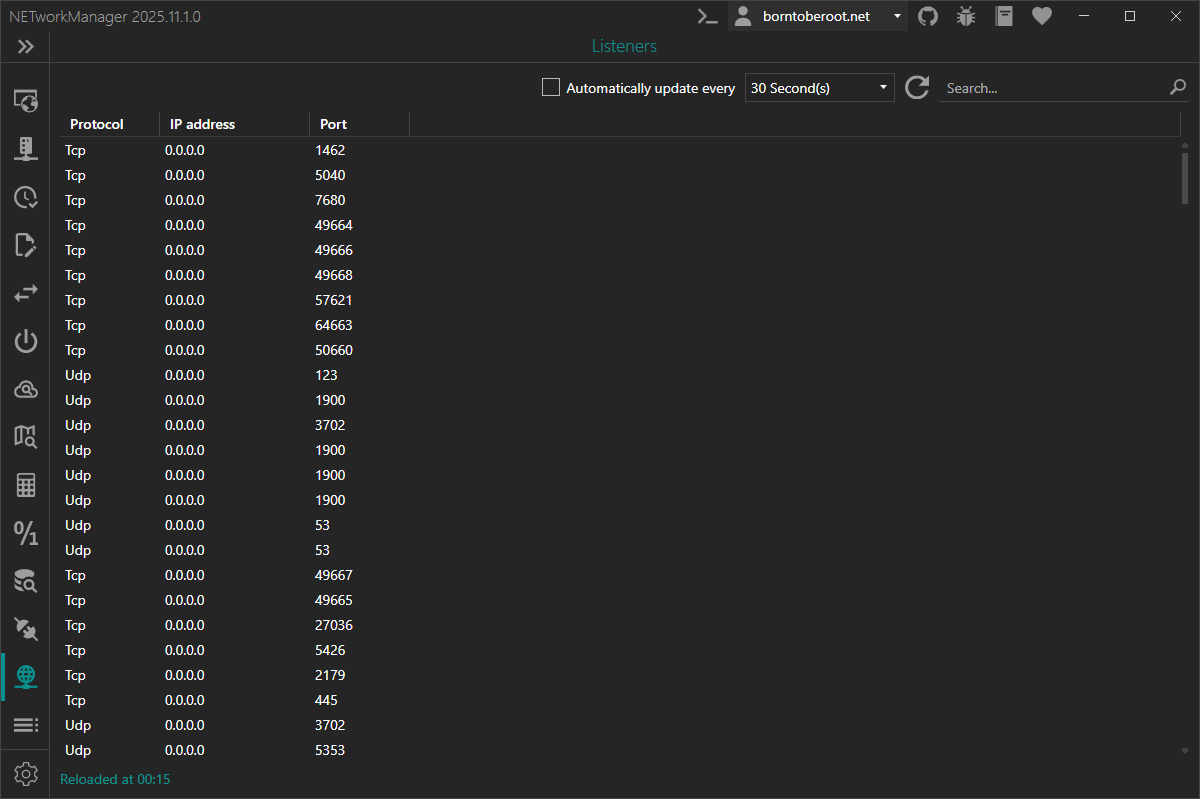Sort list by Port column header
Viewport: 1200px width, 799px height.
pyautogui.click(x=333, y=124)
